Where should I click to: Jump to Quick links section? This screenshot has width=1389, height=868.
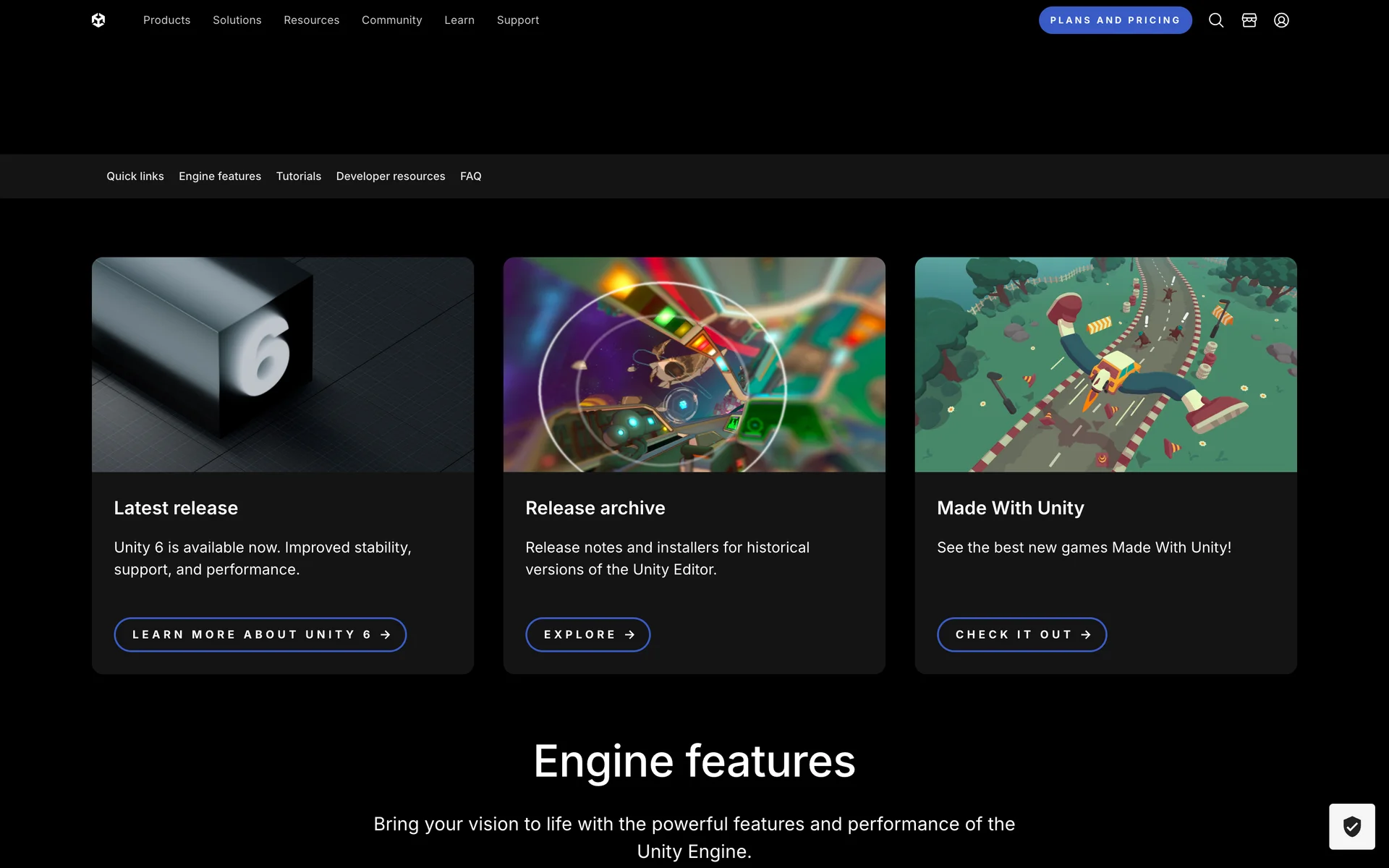coord(135,176)
